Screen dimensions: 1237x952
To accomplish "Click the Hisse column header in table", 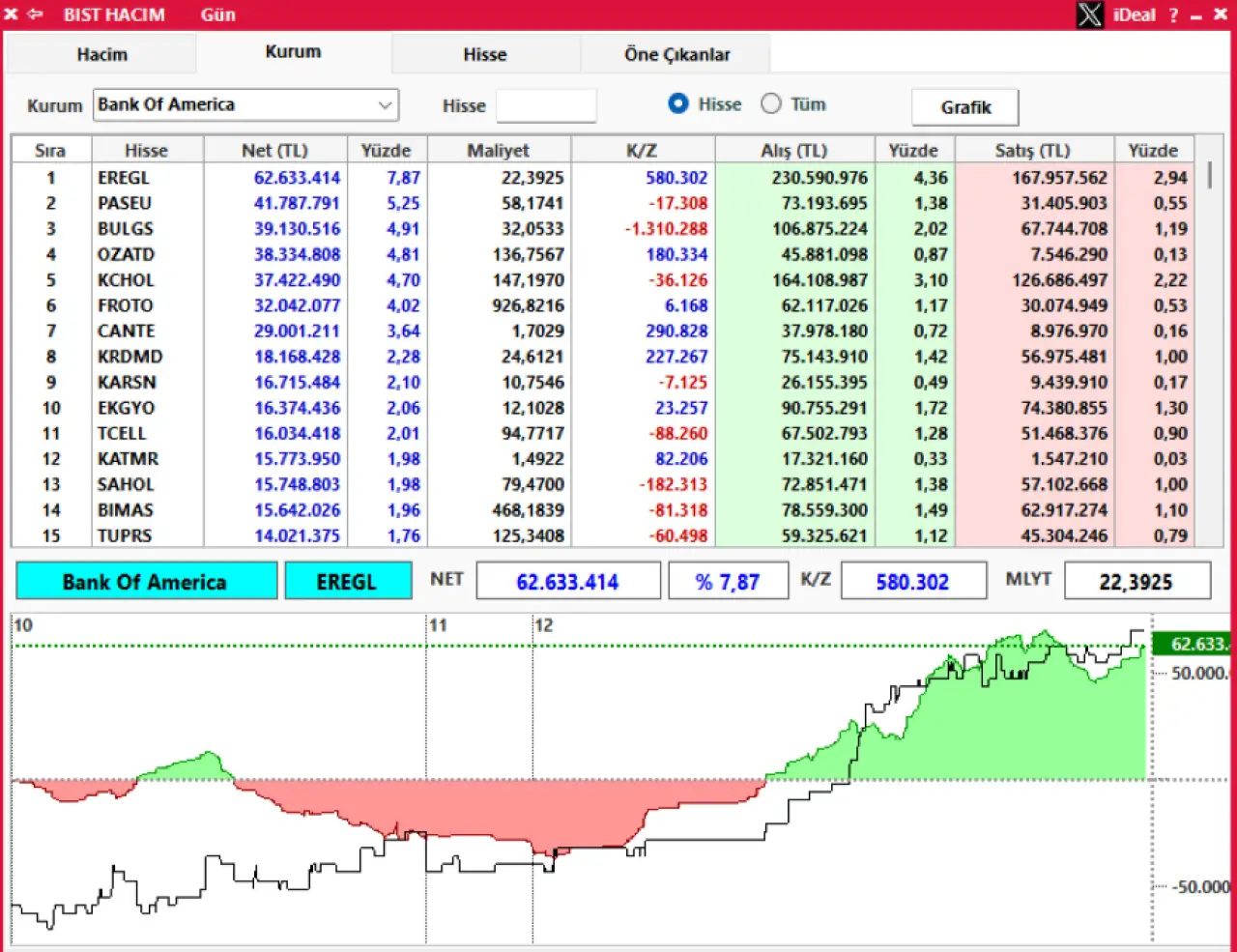I will (x=147, y=150).
